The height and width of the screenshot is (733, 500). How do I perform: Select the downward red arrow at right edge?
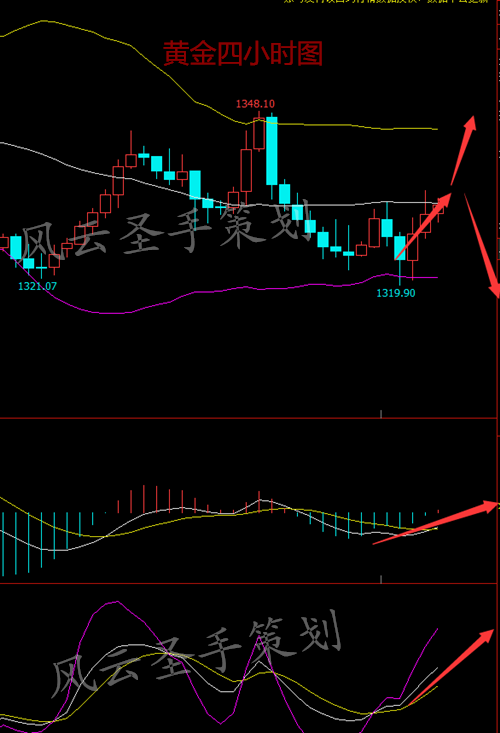pyautogui.click(x=481, y=245)
